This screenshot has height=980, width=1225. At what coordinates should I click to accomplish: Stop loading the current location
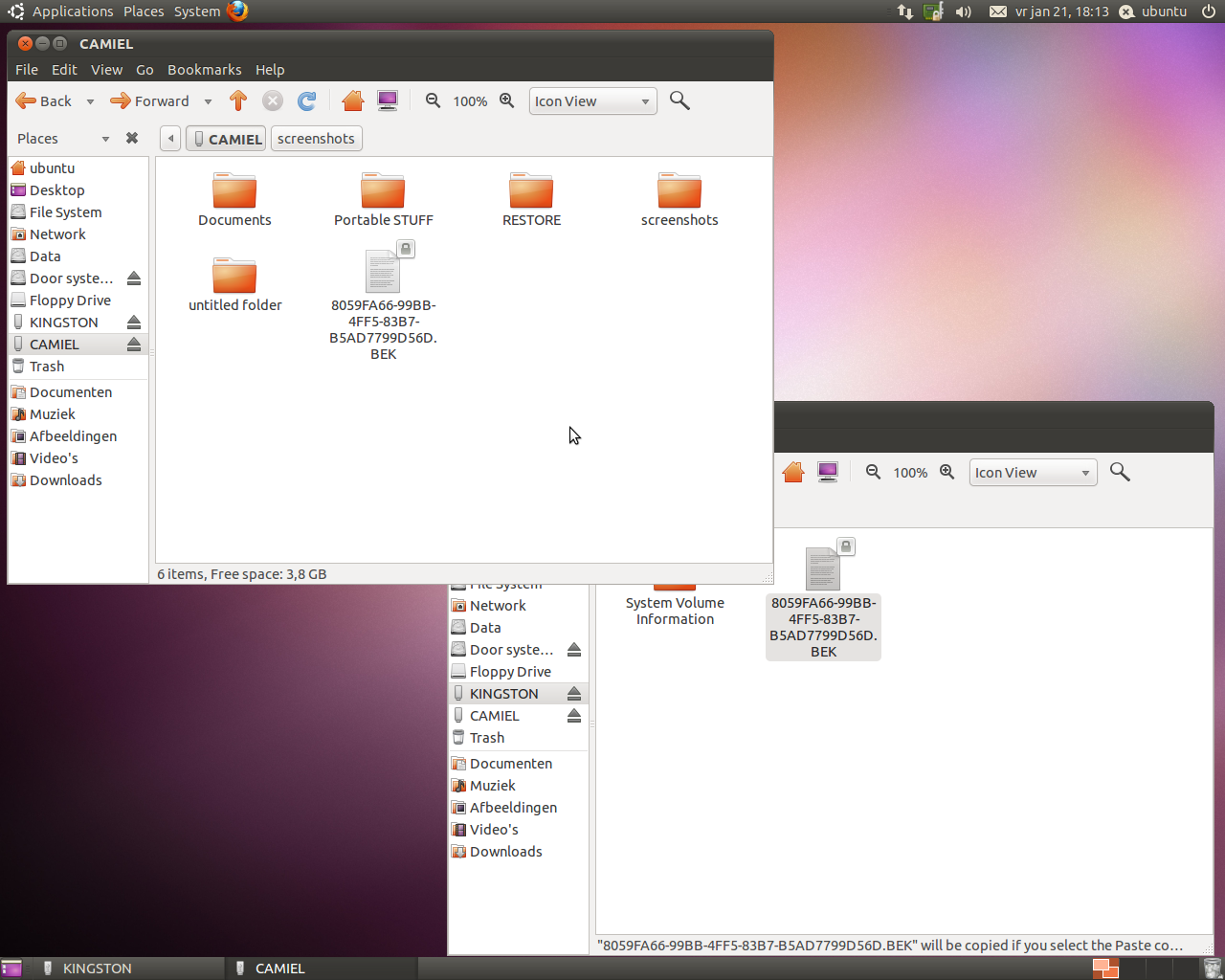(272, 100)
